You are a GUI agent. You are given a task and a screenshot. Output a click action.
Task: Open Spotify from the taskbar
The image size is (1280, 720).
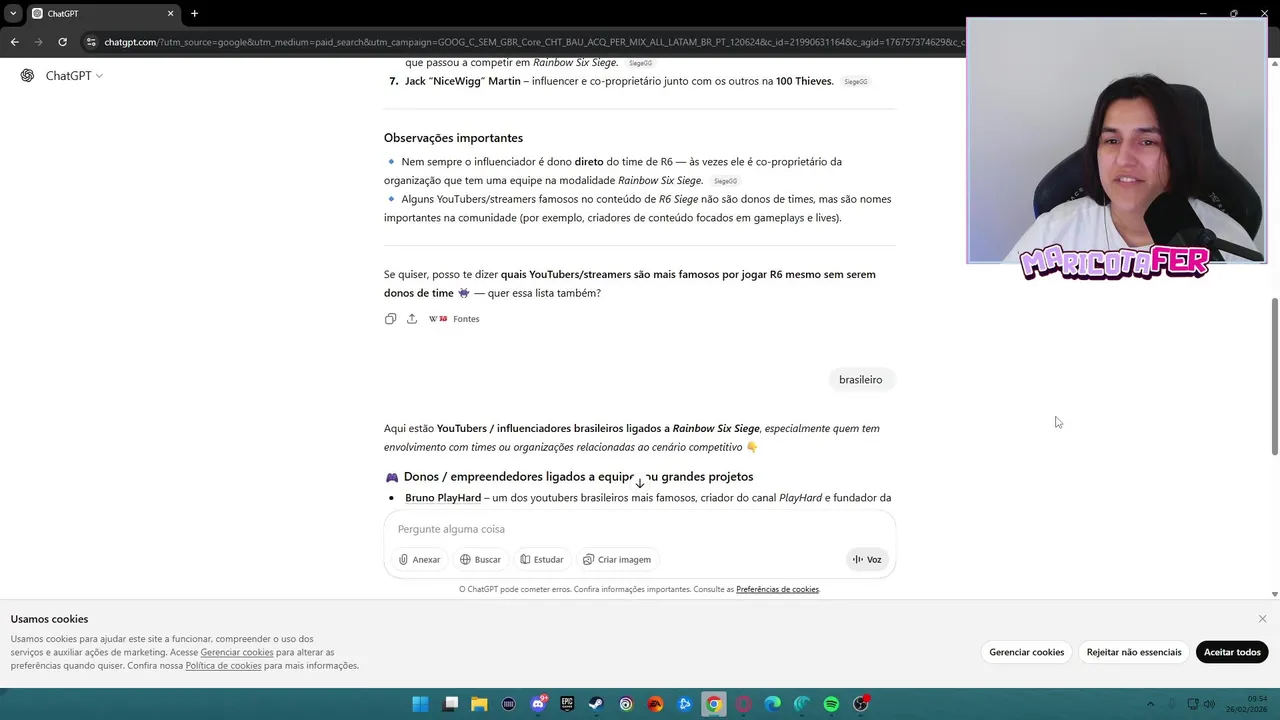point(831,704)
